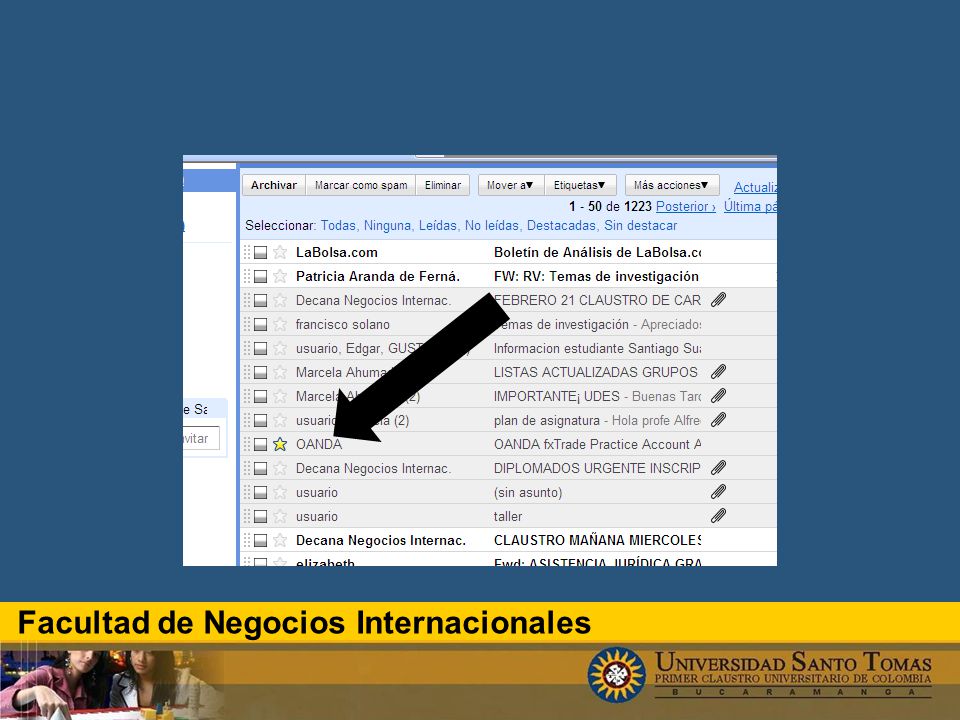
Task: Tick the plan de asignatura email checkbox
Action: (260, 421)
